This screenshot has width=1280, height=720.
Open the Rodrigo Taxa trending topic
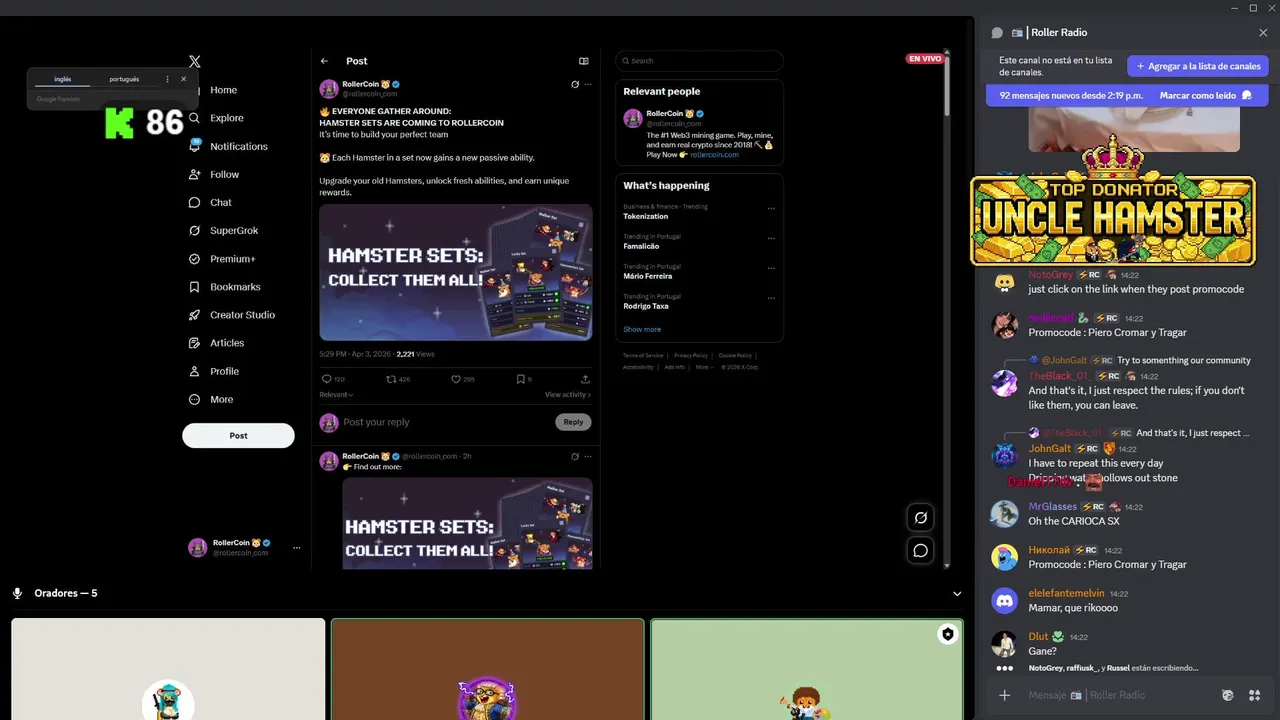(x=645, y=306)
